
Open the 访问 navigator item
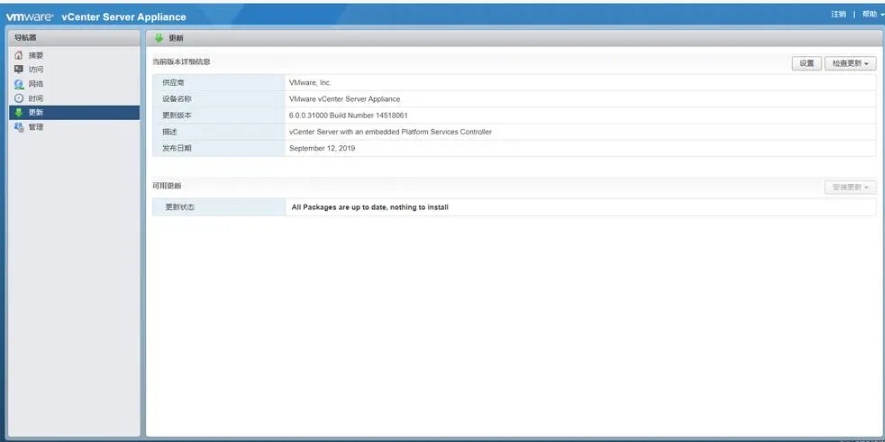pyautogui.click(x=75, y=69)
